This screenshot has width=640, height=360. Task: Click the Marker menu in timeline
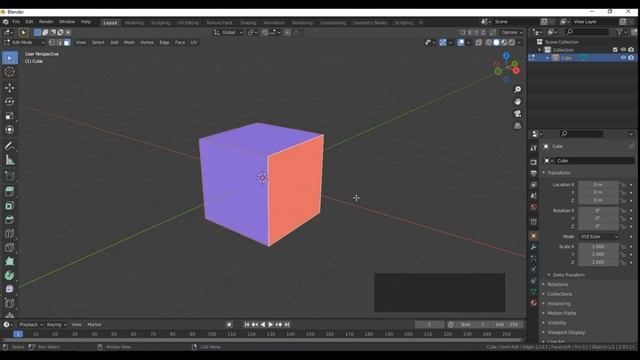[x=94, y=324]
